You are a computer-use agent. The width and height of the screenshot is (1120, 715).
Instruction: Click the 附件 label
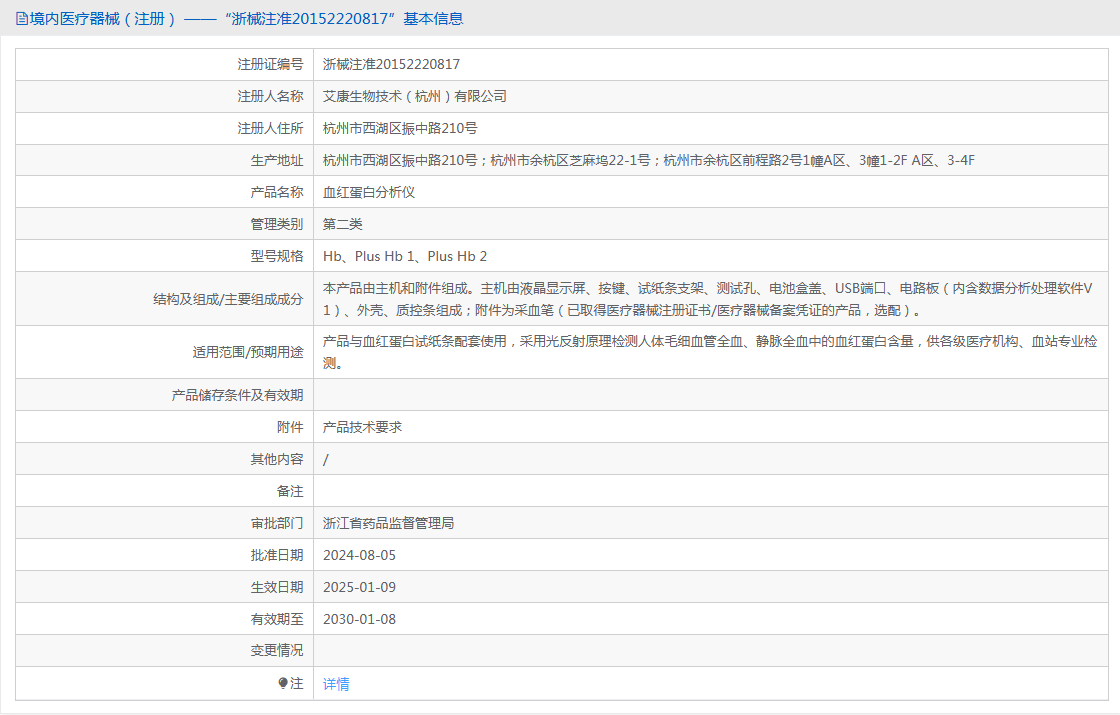point(290,427)
